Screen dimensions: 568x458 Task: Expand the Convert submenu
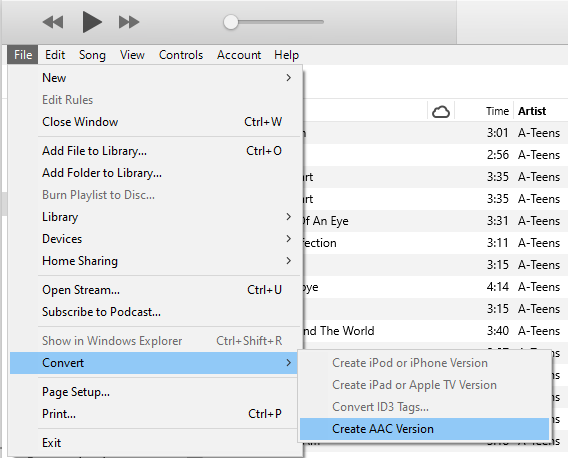(155, 363)
